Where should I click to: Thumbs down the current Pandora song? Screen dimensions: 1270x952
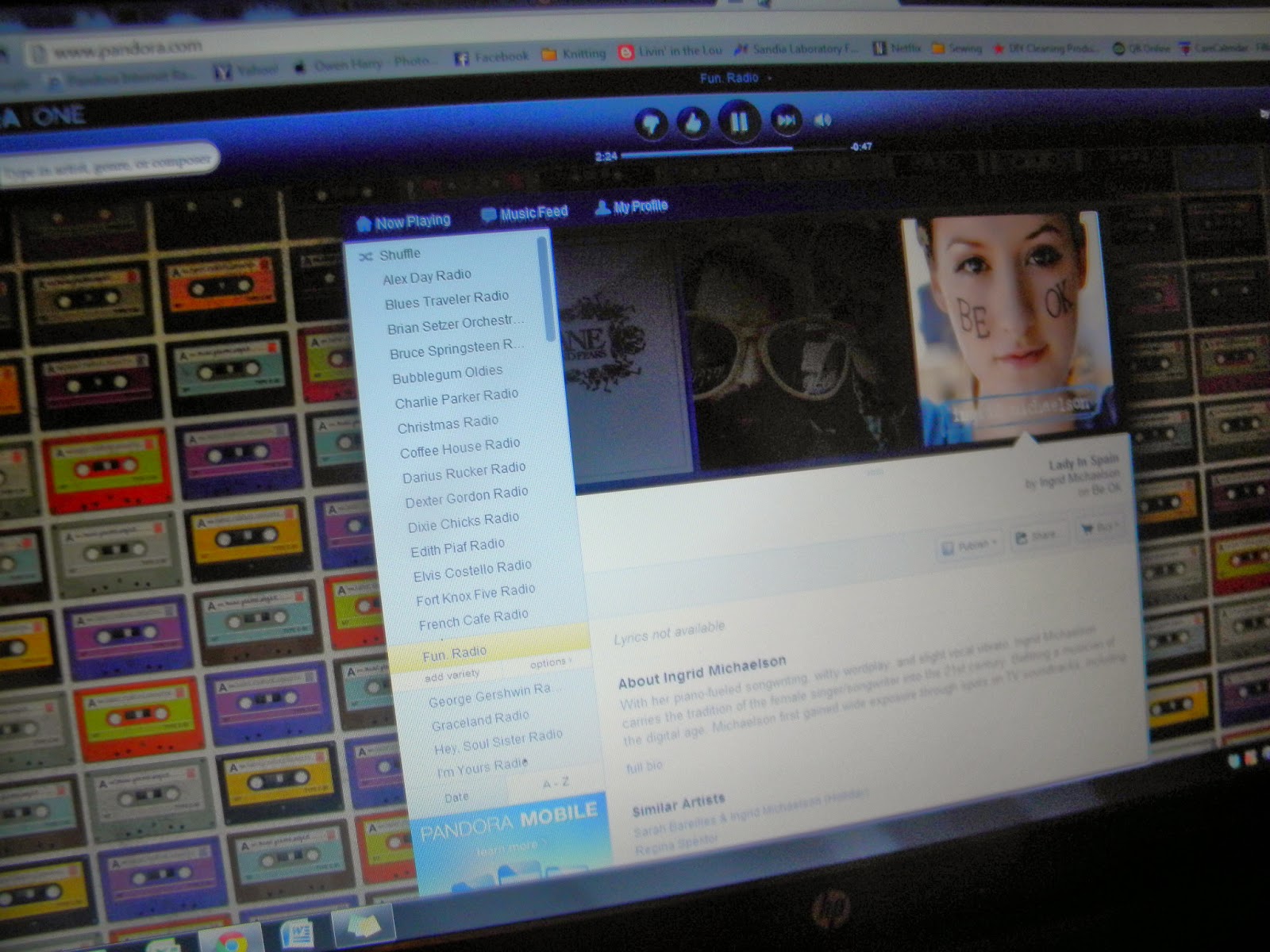651,123
